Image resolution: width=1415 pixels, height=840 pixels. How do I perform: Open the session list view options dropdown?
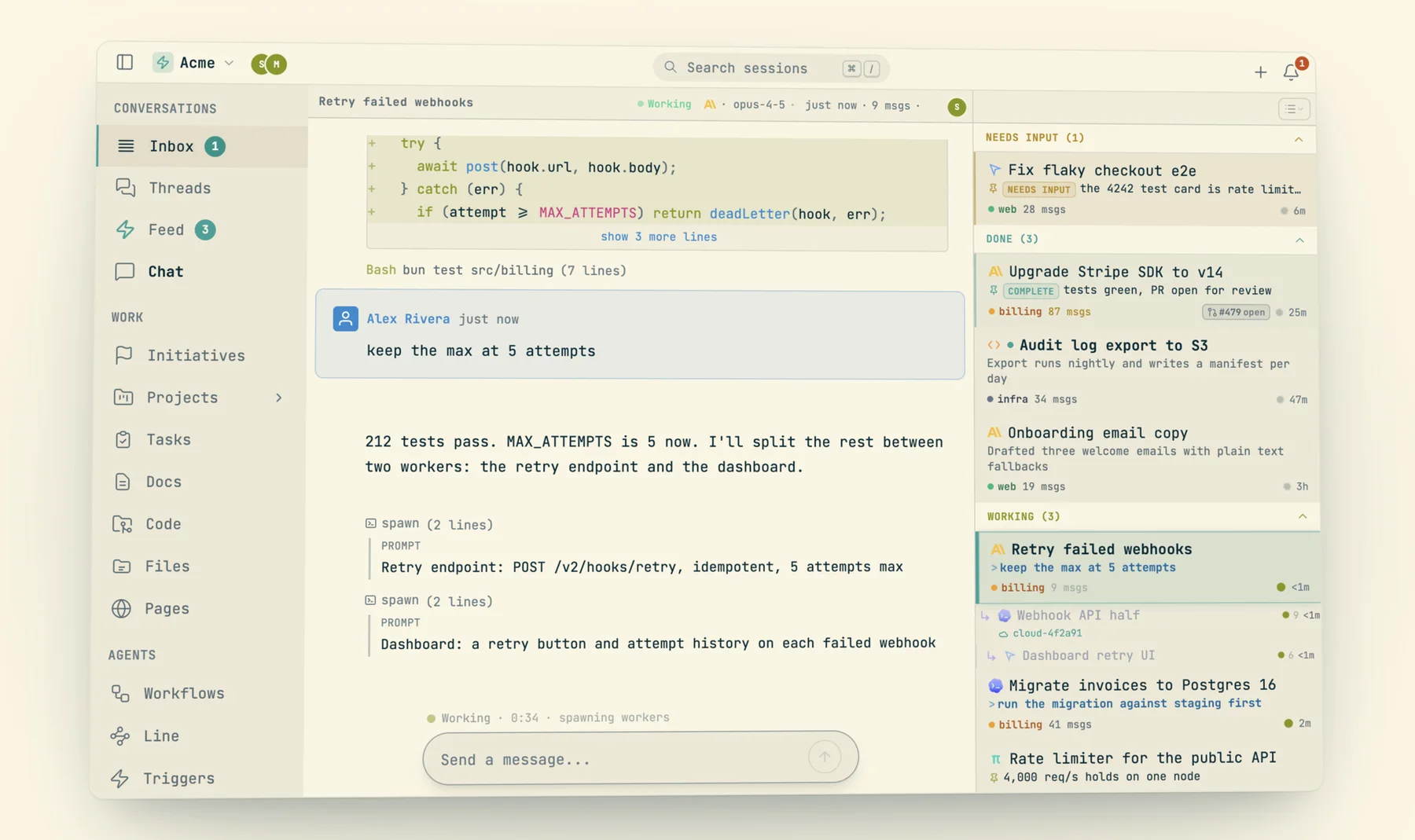click(x=1294, y=109)
